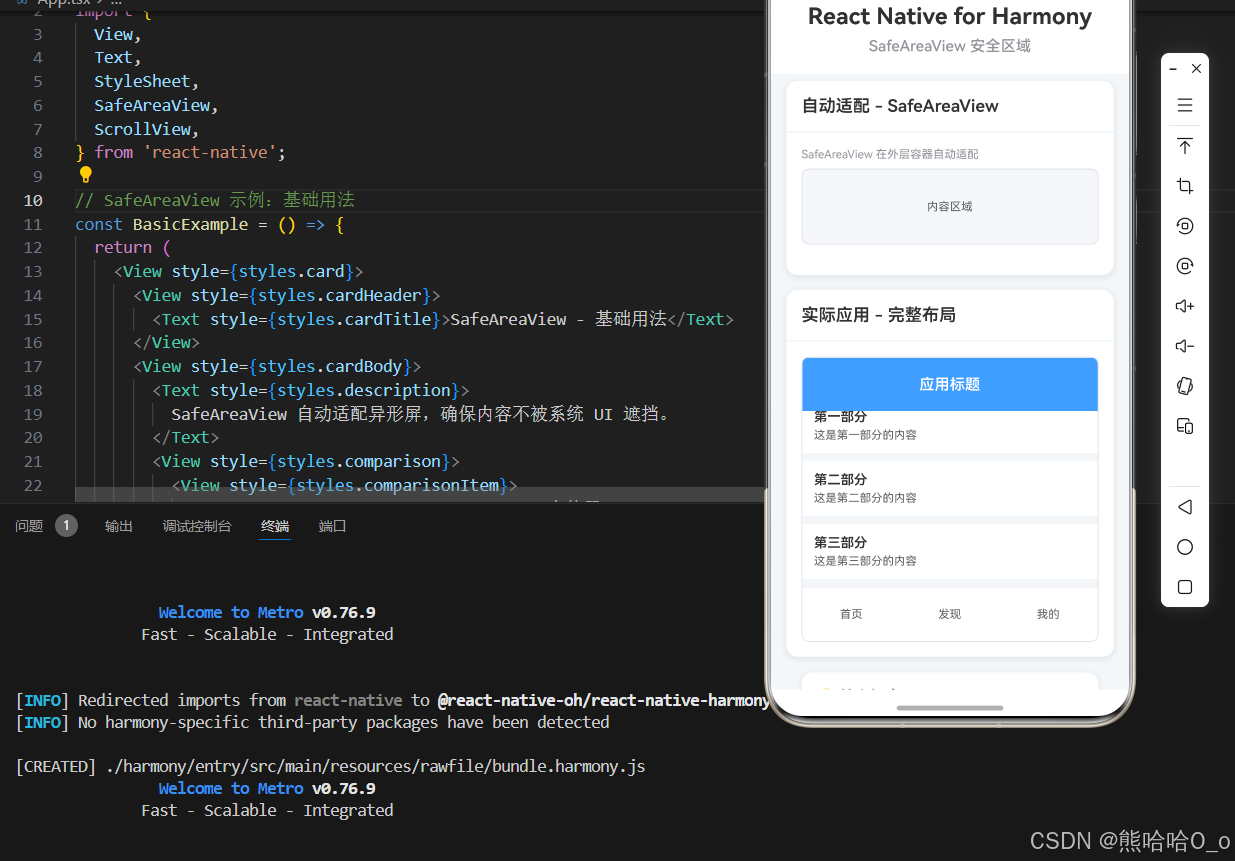The height and width of the screenshot is (861, 1235).
Task: Tap the blue 应用标题 header bar
Action: click(950, 384)
